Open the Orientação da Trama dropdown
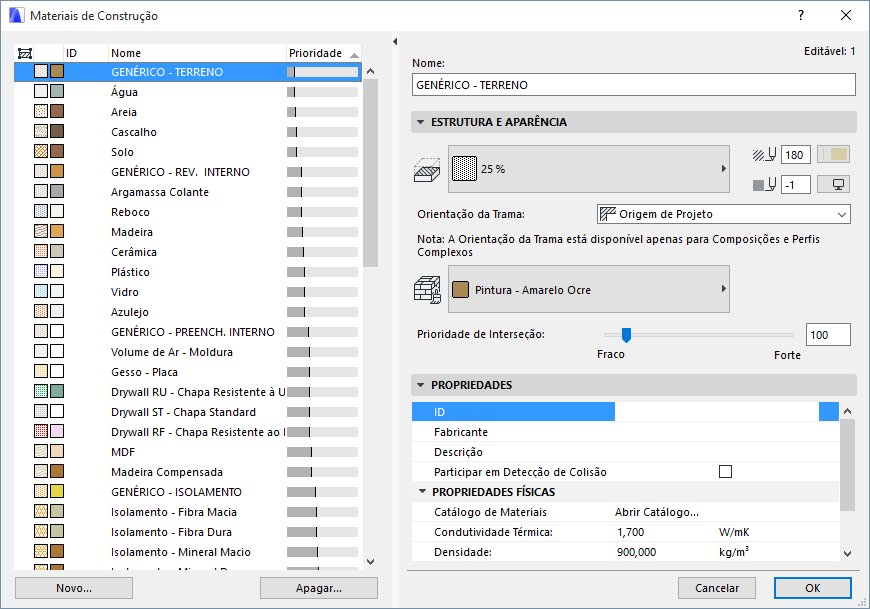Viewport: 870px width, 609px height. pyautogui.click(x=842, y=215)
